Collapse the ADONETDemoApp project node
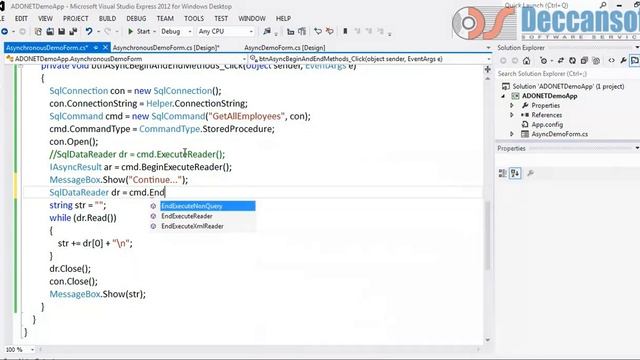This screenshot has width=640, height=360. (503, 96)
